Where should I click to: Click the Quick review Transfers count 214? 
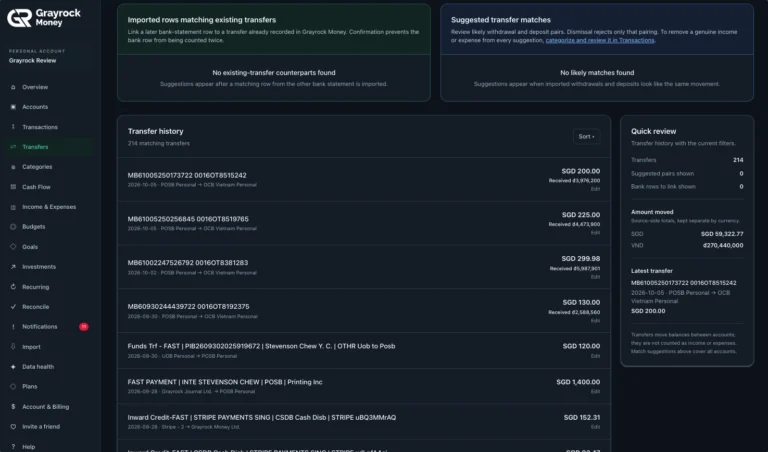pyautogui.click(x=738, y=160)
